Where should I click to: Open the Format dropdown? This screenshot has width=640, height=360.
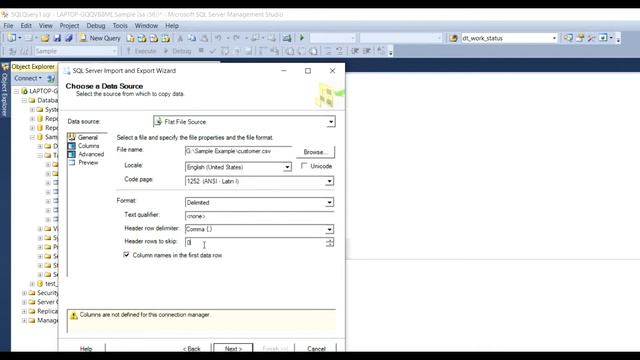pos(329,202)
